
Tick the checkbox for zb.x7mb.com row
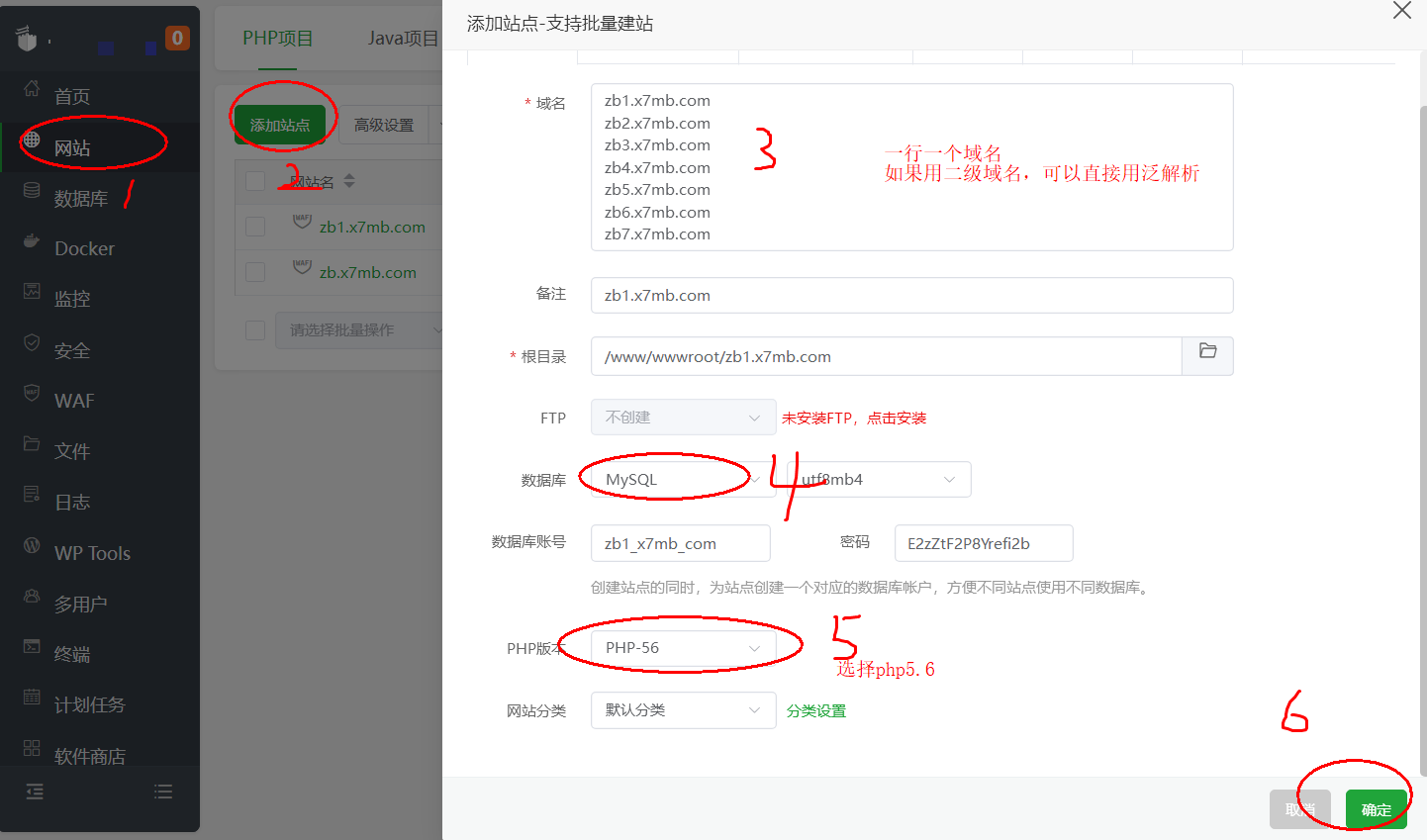[x=255, y=272]
